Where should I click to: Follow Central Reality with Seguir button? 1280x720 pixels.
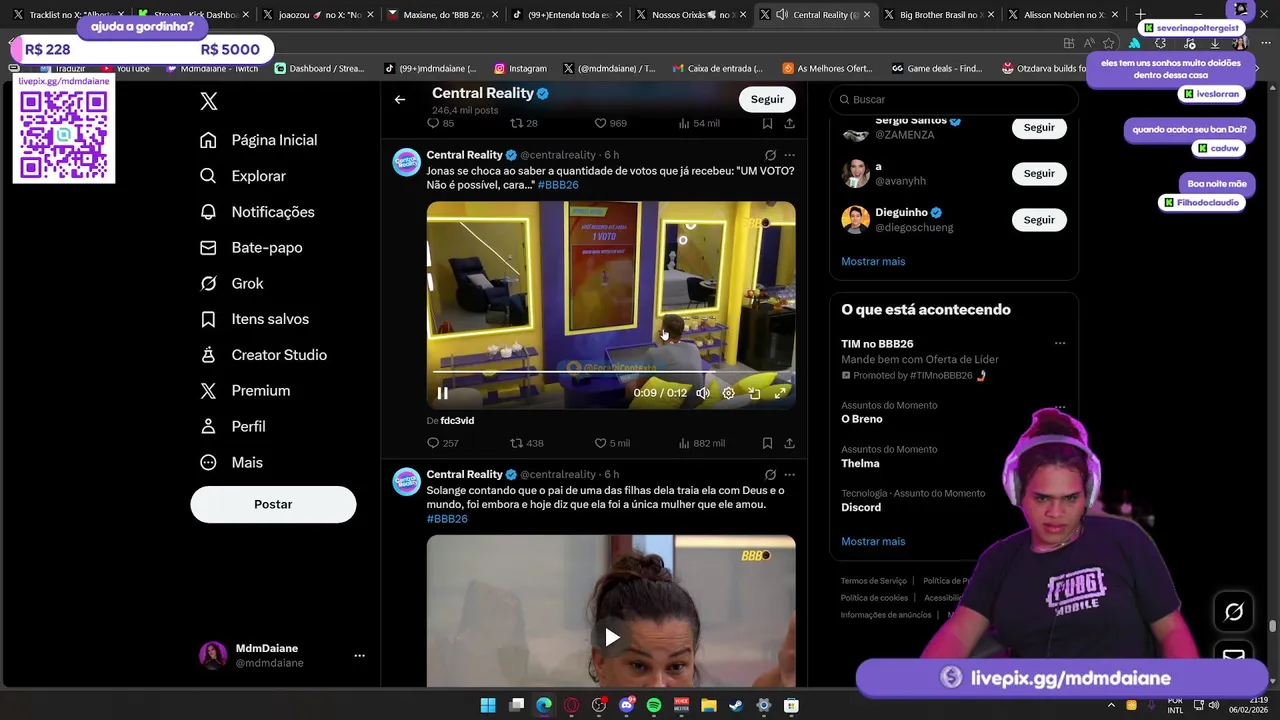click(767, 99)
